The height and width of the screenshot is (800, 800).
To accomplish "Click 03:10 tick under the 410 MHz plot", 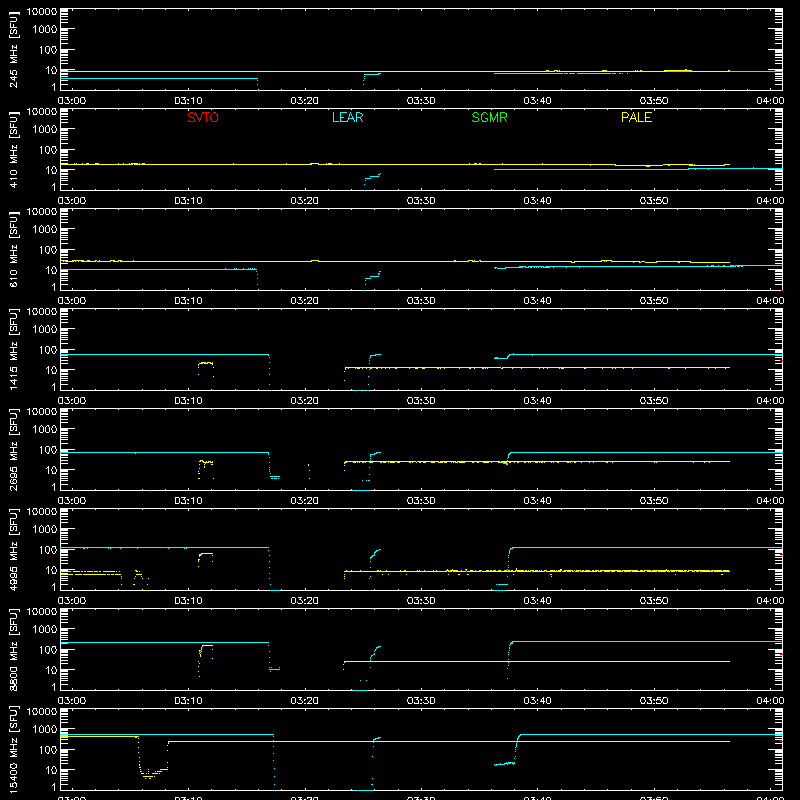I will point(188,201).
